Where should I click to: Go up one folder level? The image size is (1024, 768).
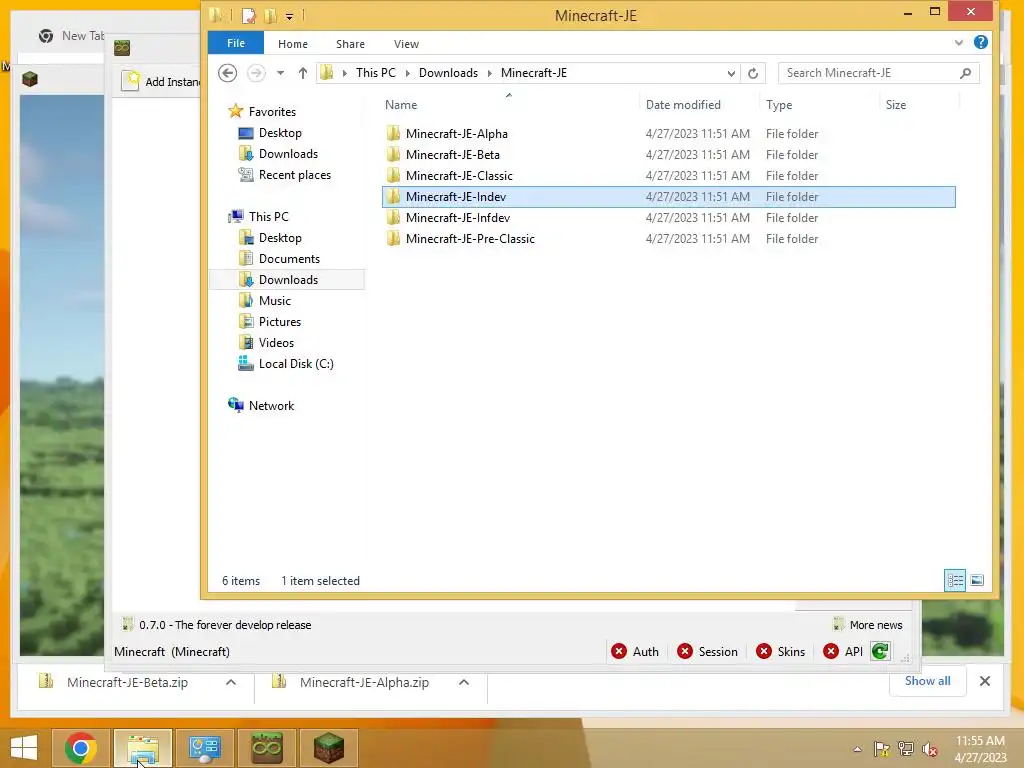(302, 73)
